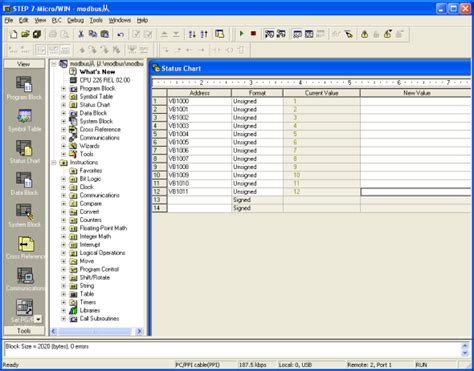Open the Debug menu
This screenshot has width=474, height=371.
75,20
